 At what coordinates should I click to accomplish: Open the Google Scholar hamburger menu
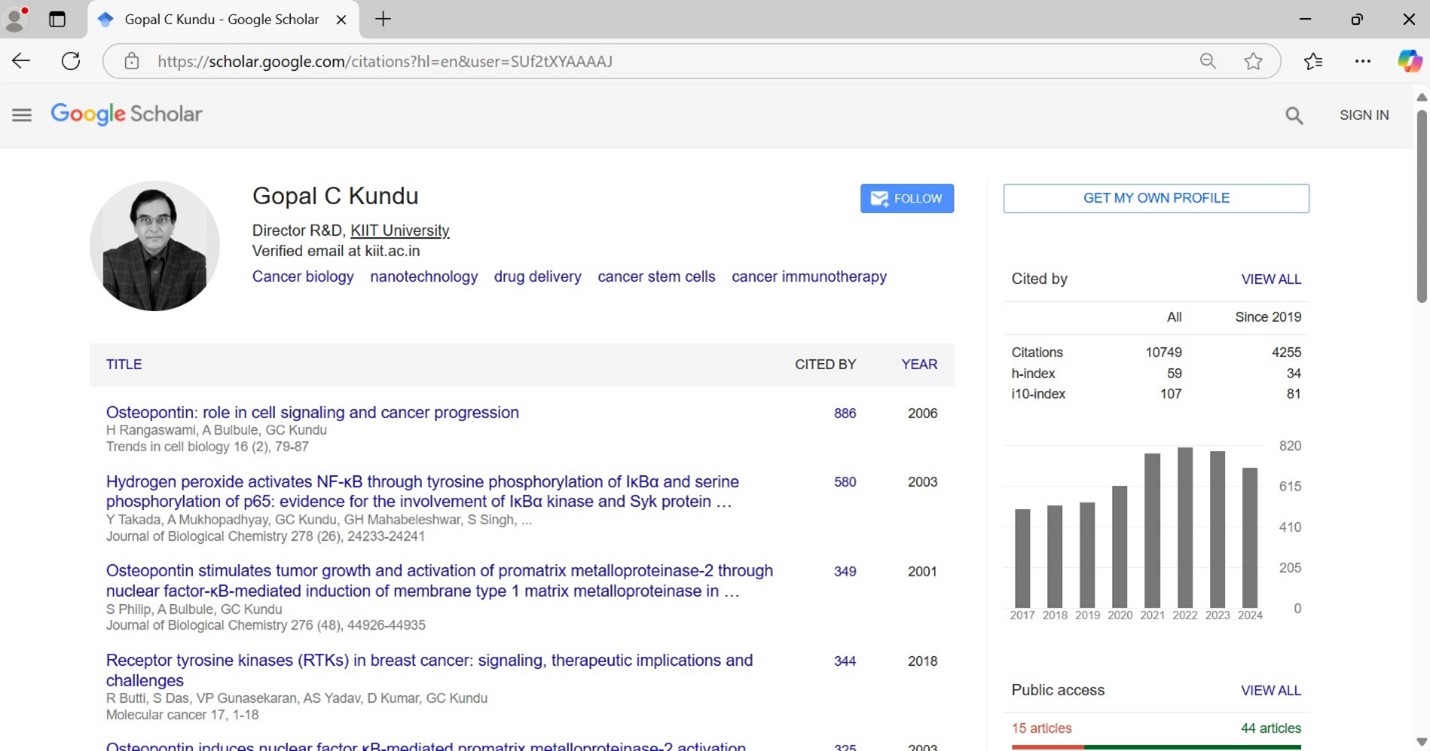[x=22, y=115]
